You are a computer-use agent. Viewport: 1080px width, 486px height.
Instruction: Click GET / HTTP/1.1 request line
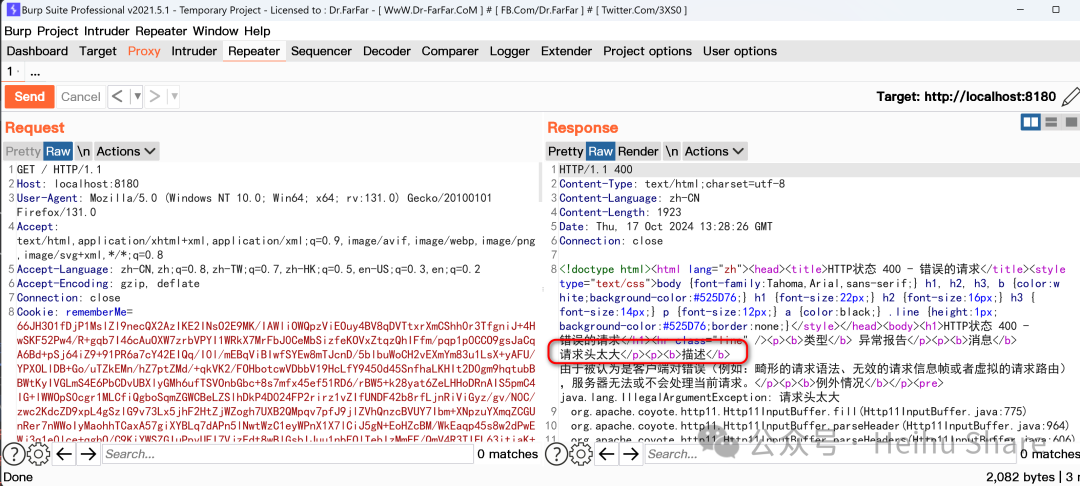(x=59, y=169)
